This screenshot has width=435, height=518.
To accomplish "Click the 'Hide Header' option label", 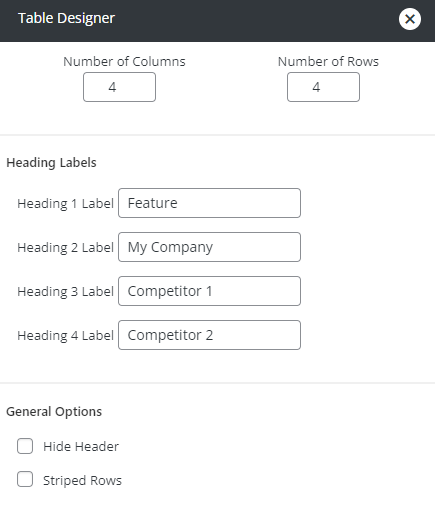I will click(x=81, y=447).
